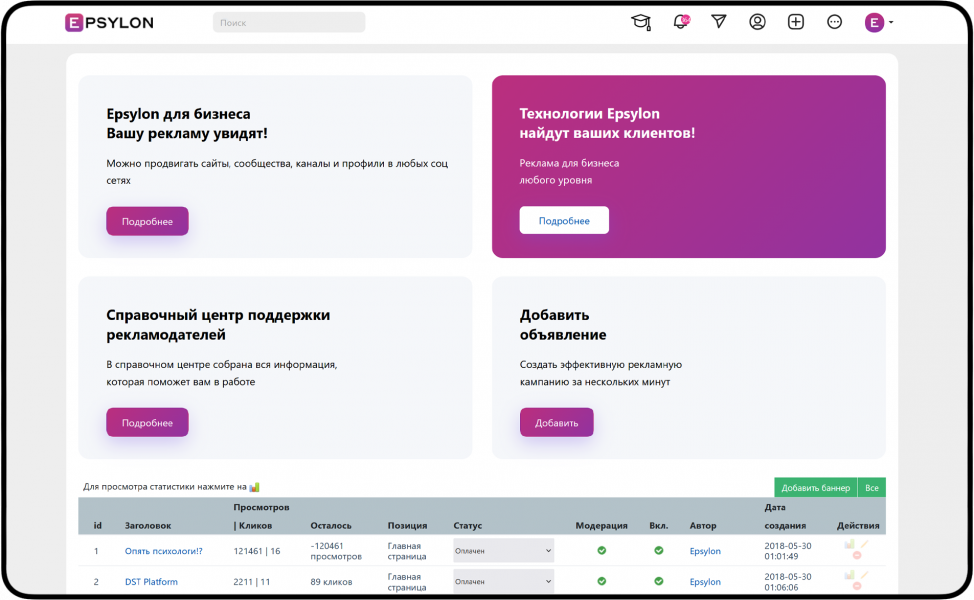Open messages with the paper plane icon
The height and width of the screenshot is (600, 974).
719,22
